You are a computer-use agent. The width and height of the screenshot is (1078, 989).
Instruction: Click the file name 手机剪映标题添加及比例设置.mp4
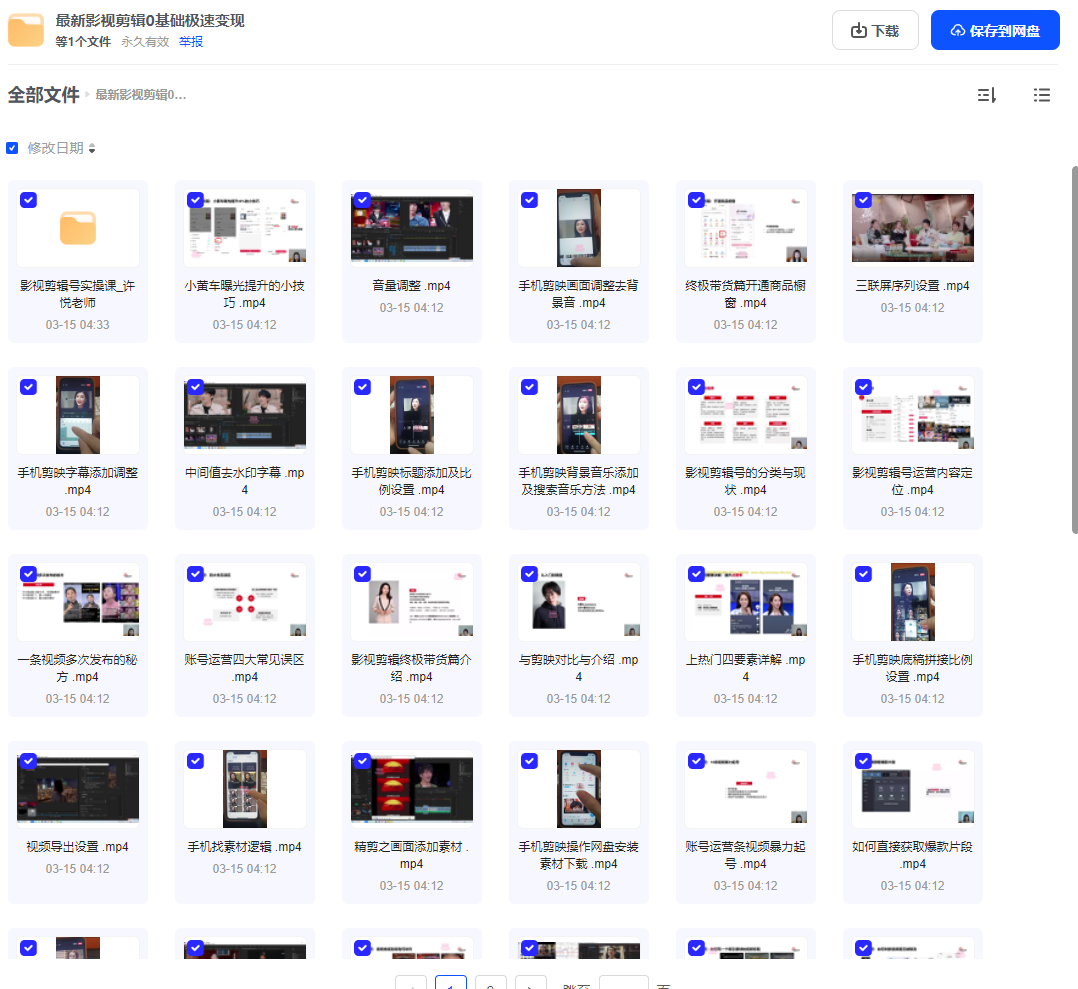[412, 481]
